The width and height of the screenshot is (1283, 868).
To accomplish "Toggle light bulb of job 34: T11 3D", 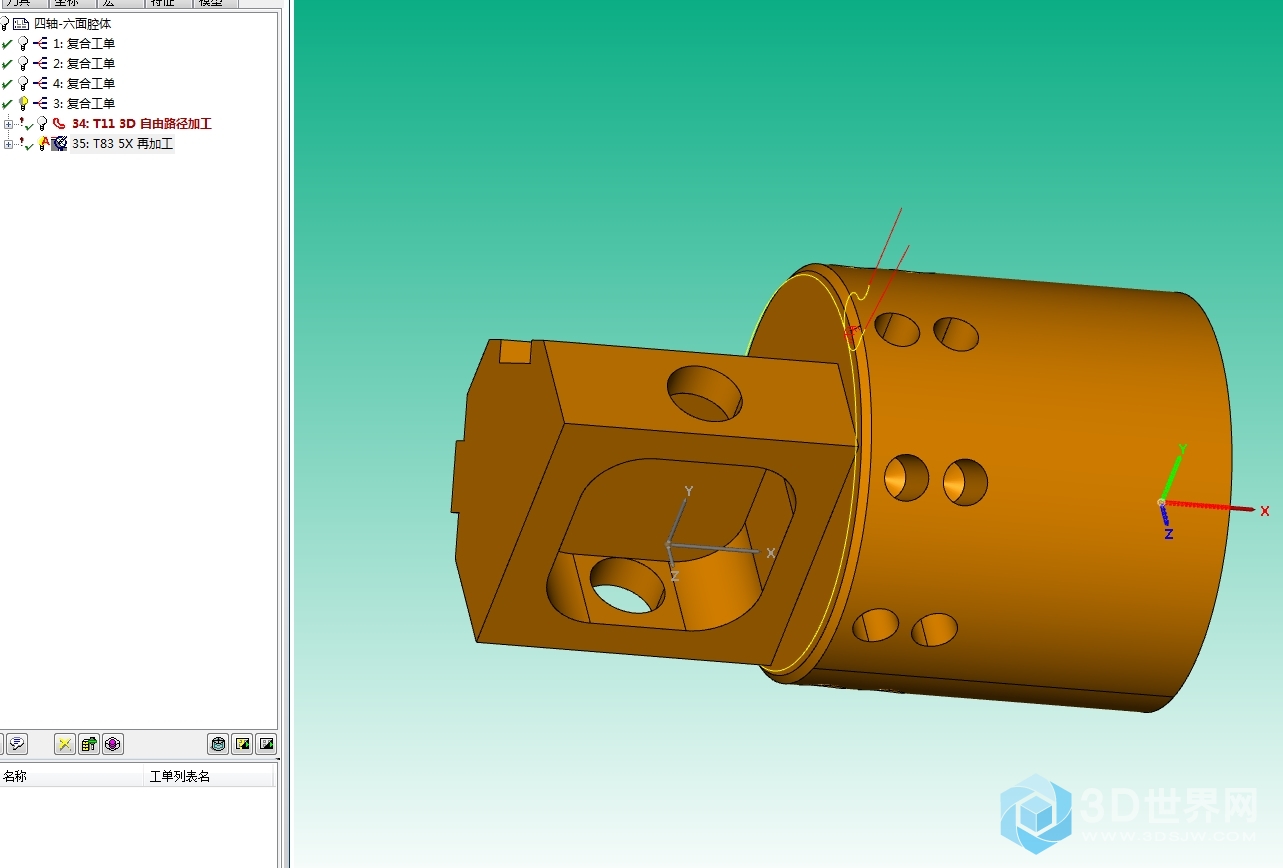I will pyautogui.click(x=42, y=123).
